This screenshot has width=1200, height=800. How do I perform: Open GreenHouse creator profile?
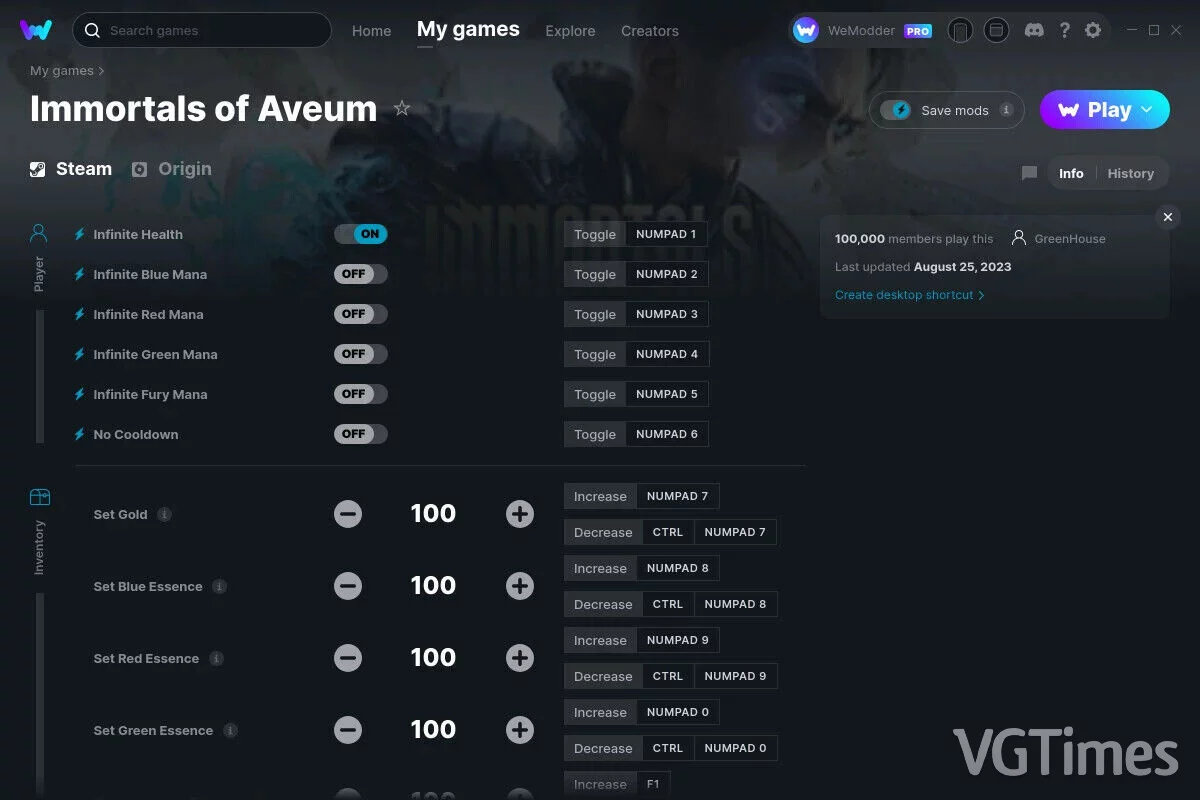(1059, 238)
